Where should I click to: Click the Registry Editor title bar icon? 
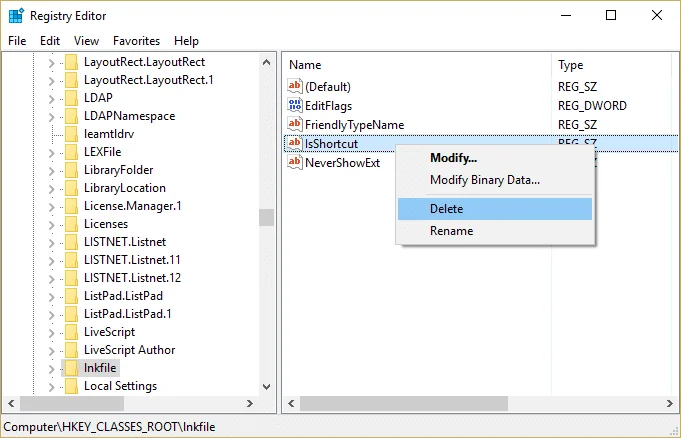tap(16, 16)
